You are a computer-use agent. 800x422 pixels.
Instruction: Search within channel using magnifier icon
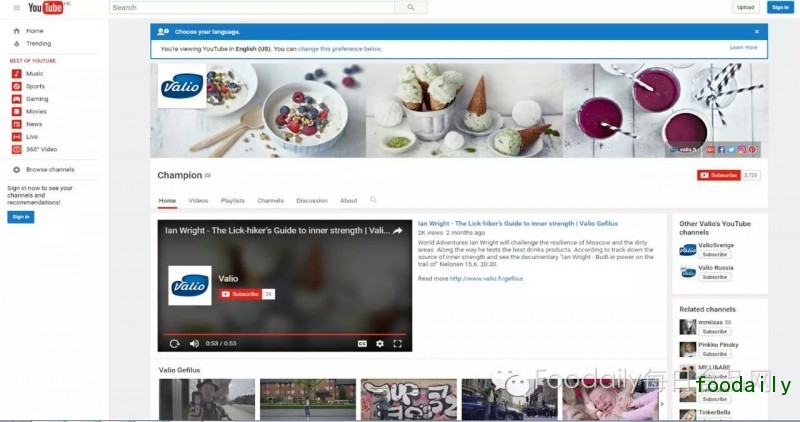(374, 200)
